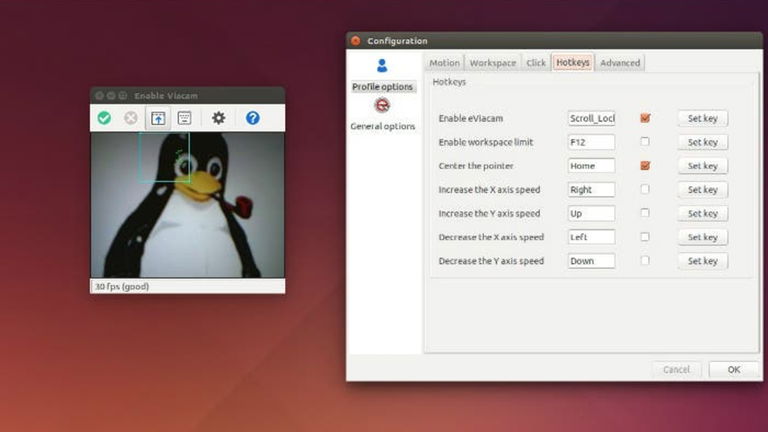
Task: Click the greyed-out disable X icon
Action: [x=130, y=118]
